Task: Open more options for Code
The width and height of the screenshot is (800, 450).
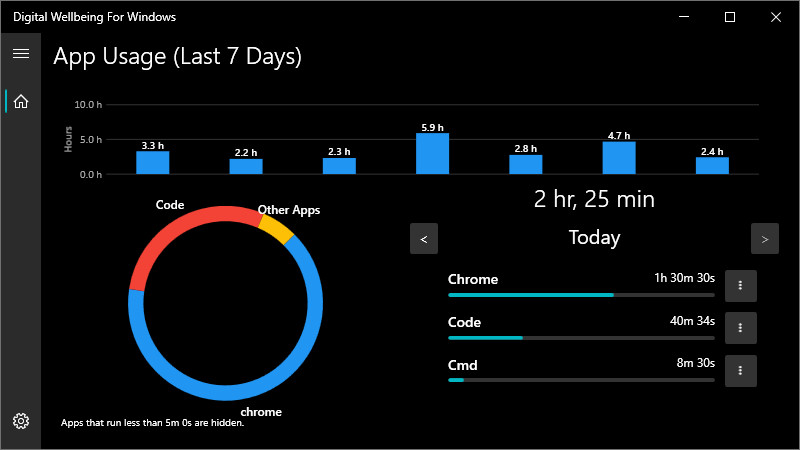Action: 740,328
